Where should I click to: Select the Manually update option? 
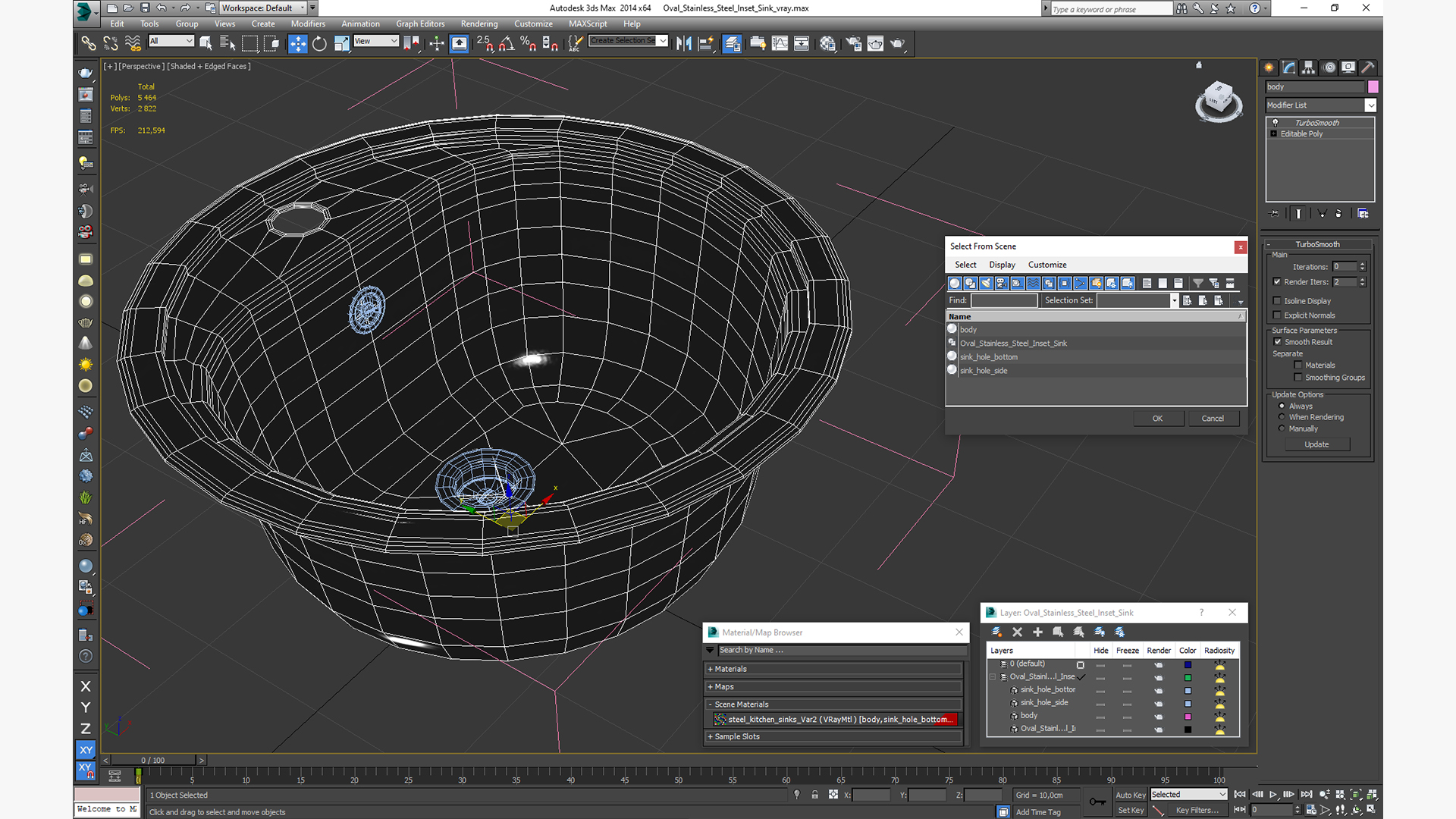pos(1282,428)
